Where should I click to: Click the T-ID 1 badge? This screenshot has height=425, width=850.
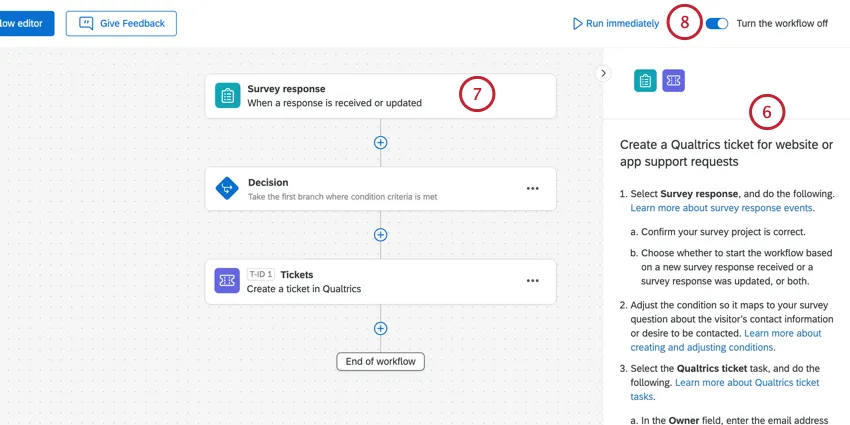[x=261, y=274]
